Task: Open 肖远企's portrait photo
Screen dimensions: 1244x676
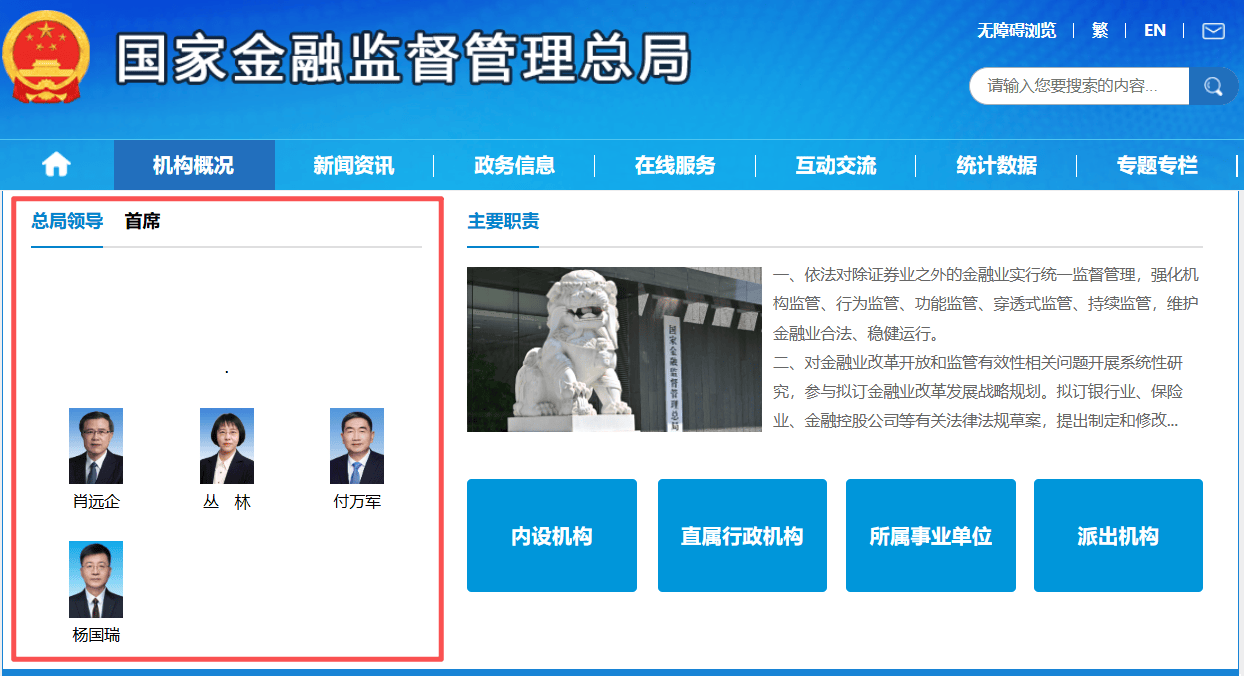Action: [96, 446]
